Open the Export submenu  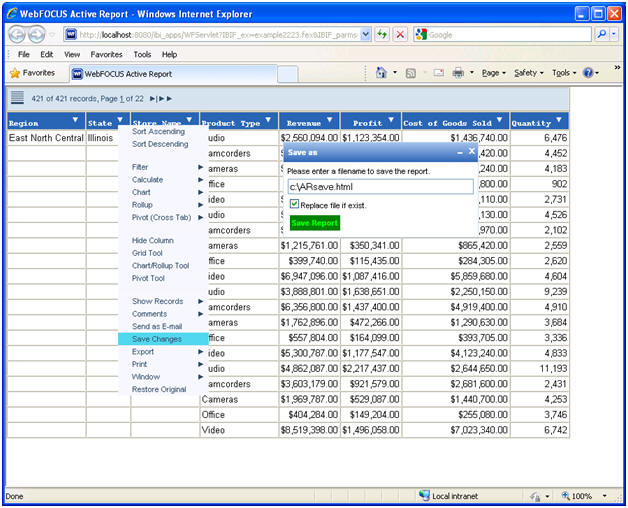point(164,352)
